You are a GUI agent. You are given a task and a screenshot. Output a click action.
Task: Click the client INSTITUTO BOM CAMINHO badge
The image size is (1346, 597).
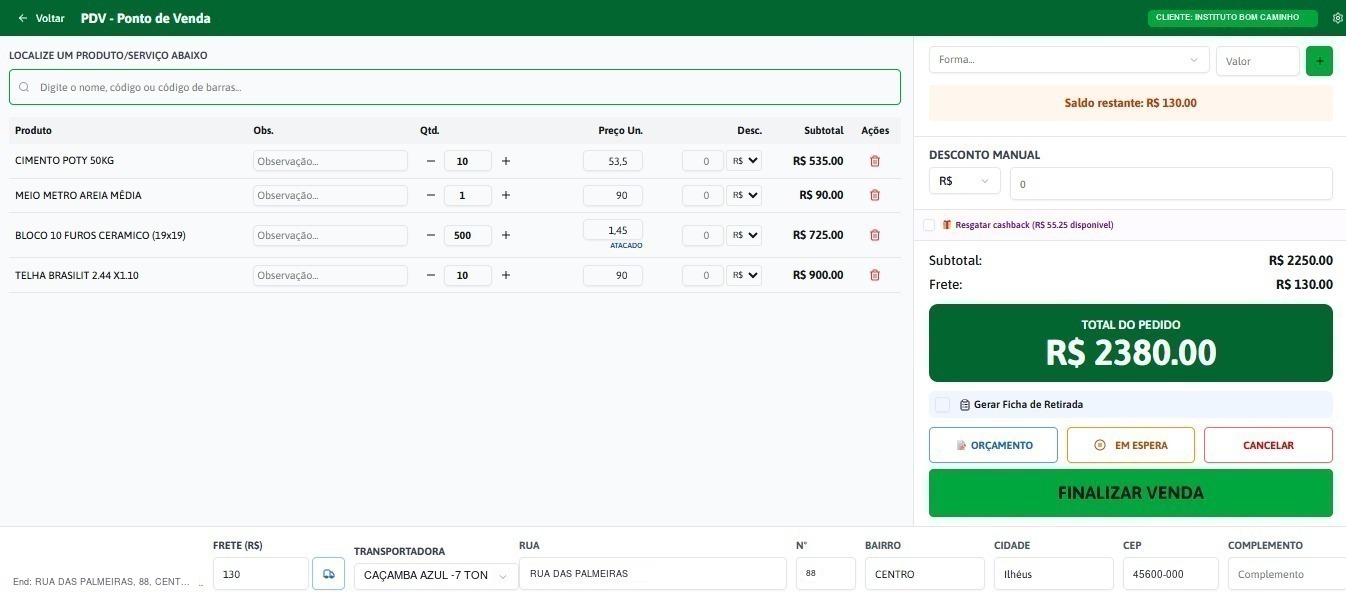[x=1233, y=18]
